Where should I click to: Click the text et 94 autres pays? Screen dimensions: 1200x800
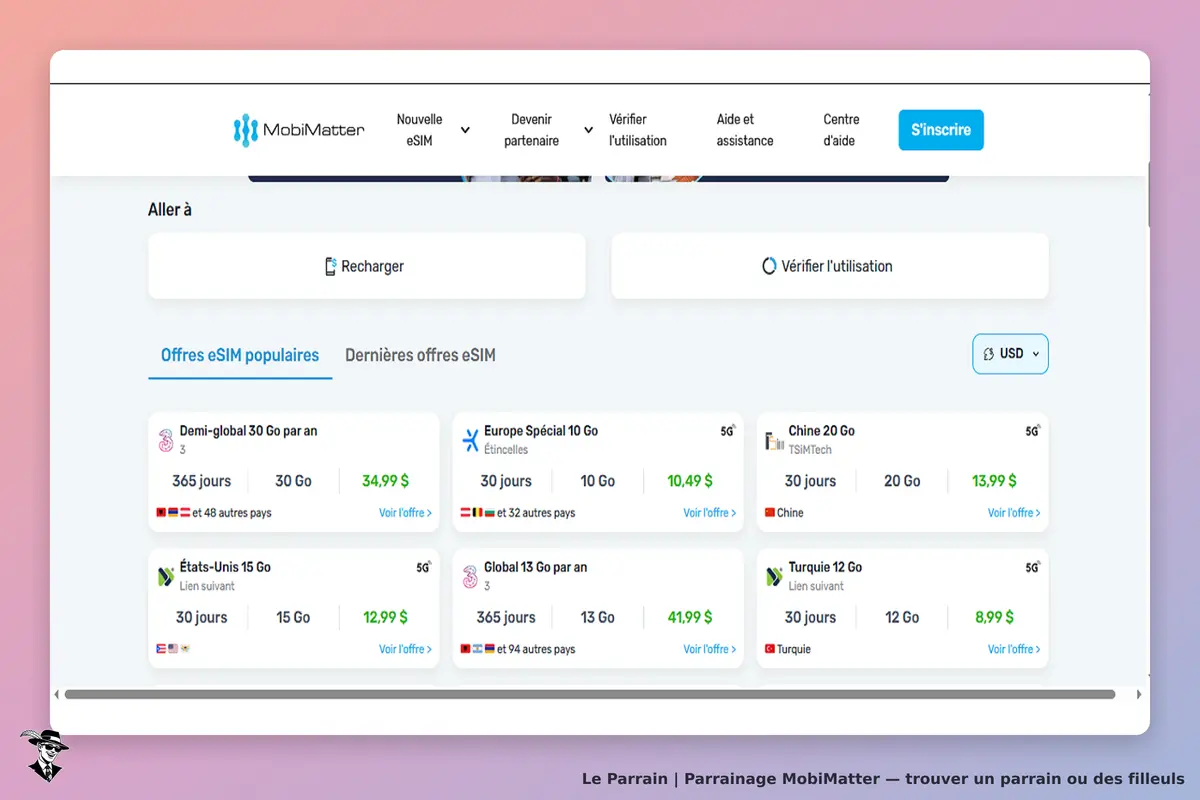click(536, 649)
